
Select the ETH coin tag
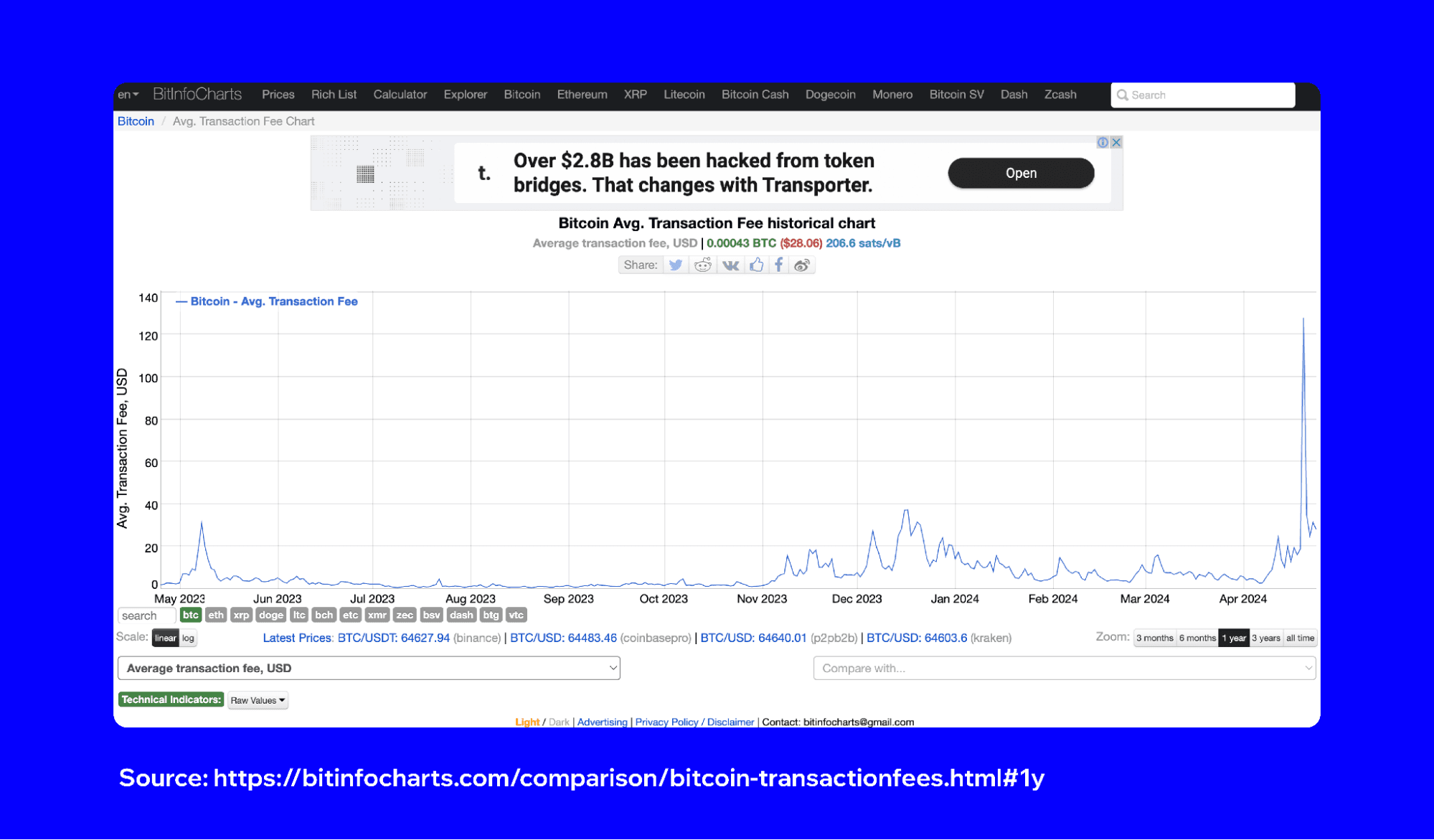pos(213,614)
